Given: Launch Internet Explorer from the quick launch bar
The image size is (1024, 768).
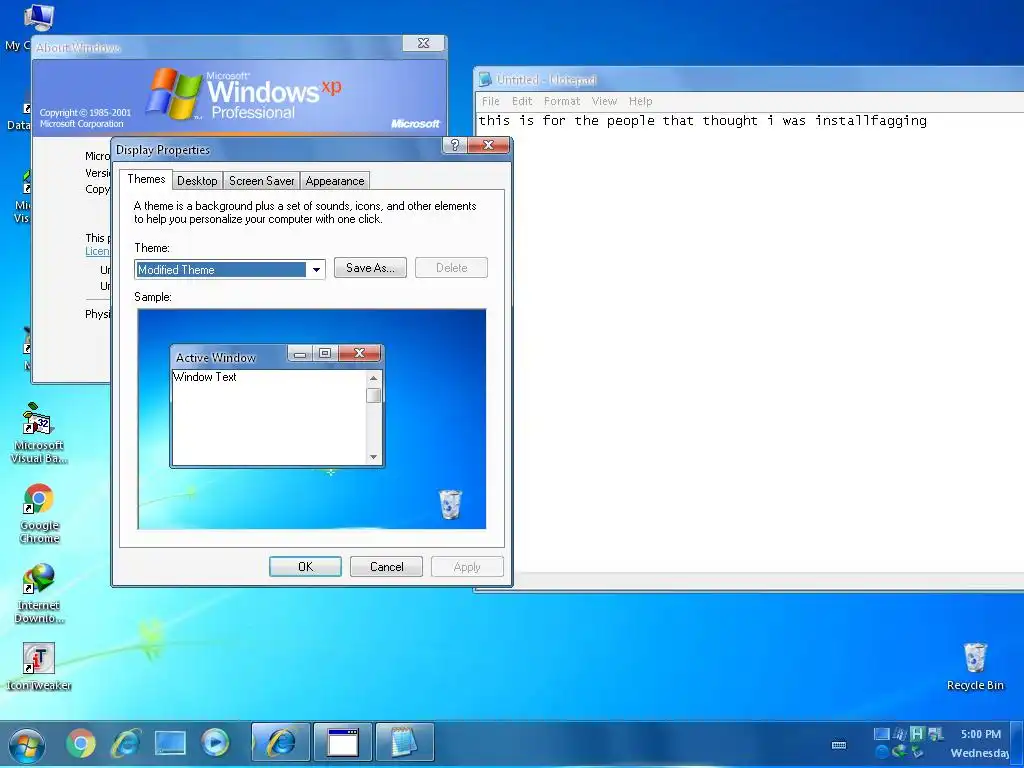Looking at the screenshot, I should (x=125, y=743).
